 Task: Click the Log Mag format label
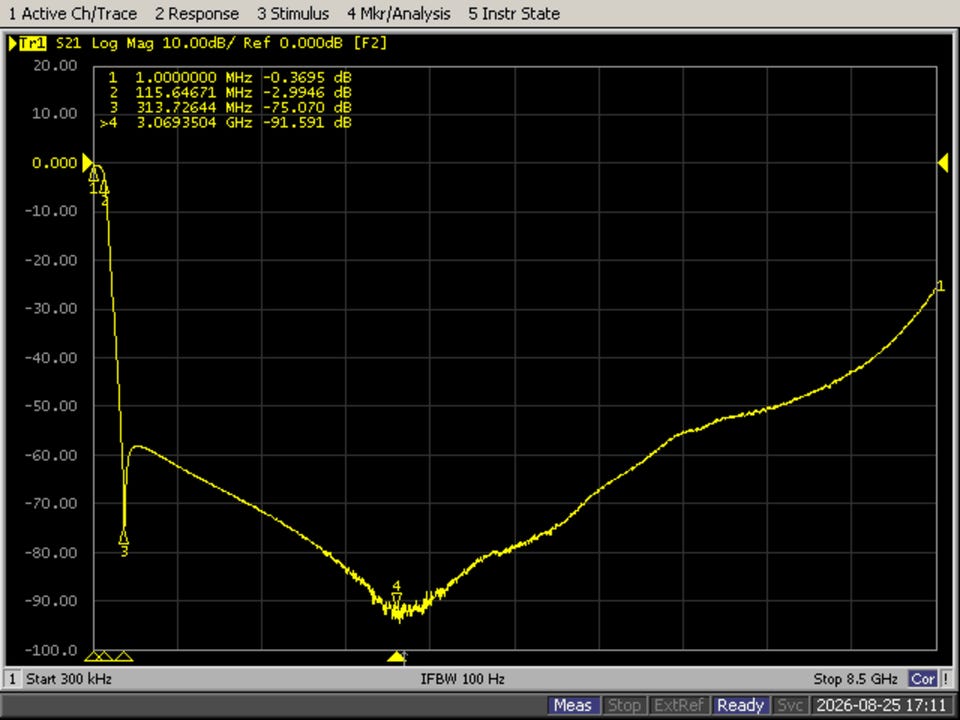tap(122, 43)
